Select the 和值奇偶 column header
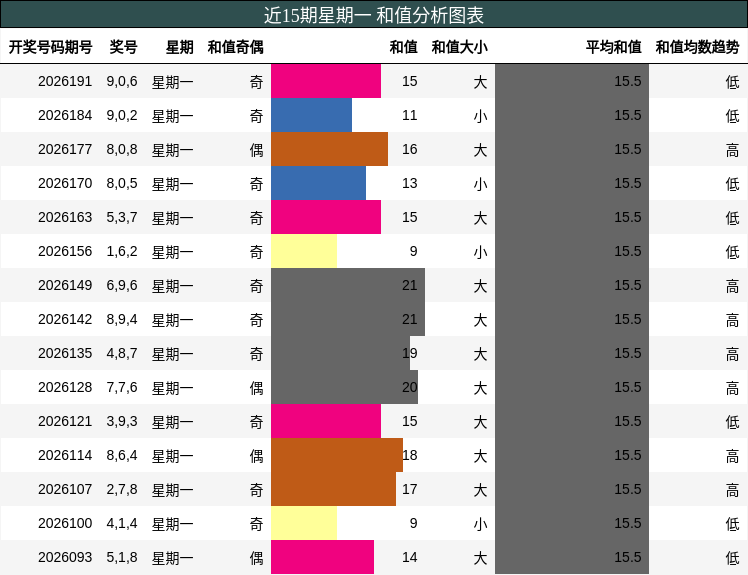 click(x=236, y=47)
